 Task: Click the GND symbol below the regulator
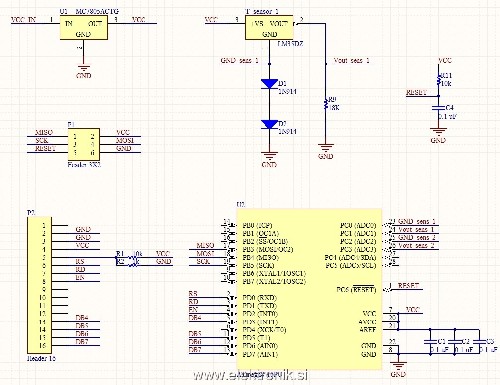pos(84,68)
